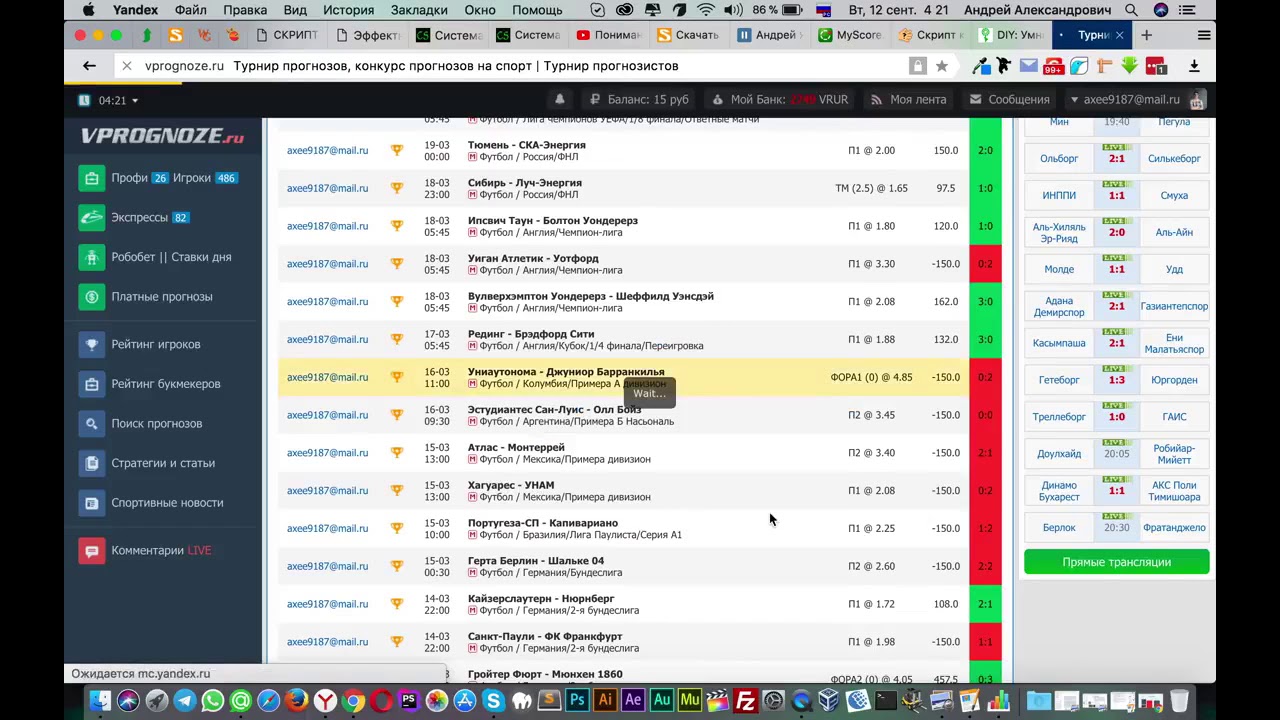Click mail extension icon in toolbar

coord(1029,66)
